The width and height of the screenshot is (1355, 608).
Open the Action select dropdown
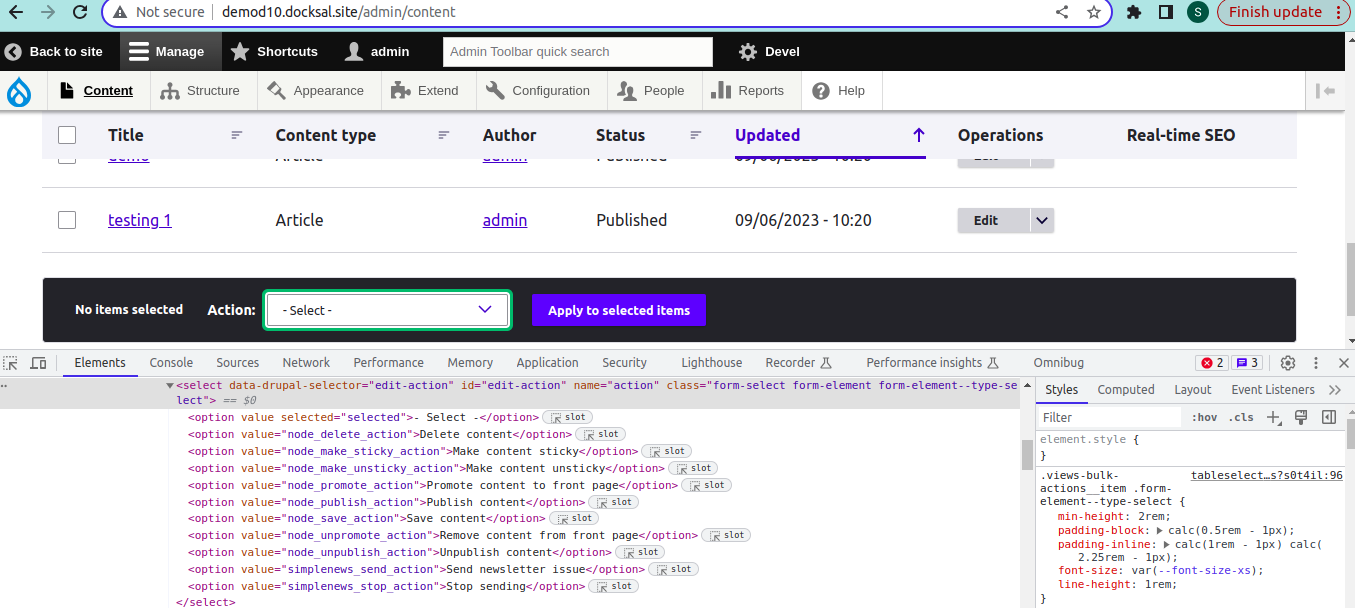click(x=388, y=310)
